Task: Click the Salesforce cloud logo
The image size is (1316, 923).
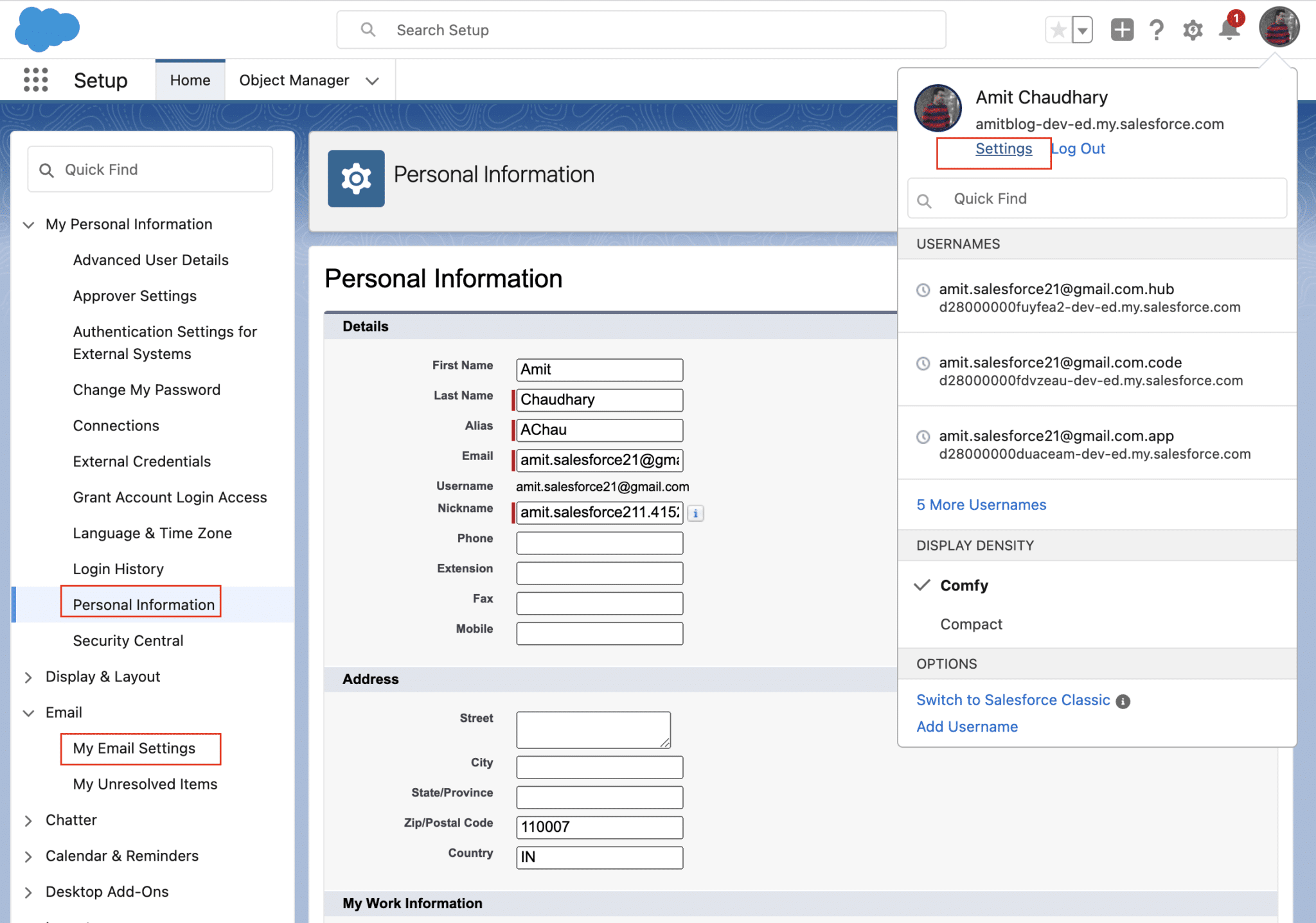Action: [x=46, y=28]
